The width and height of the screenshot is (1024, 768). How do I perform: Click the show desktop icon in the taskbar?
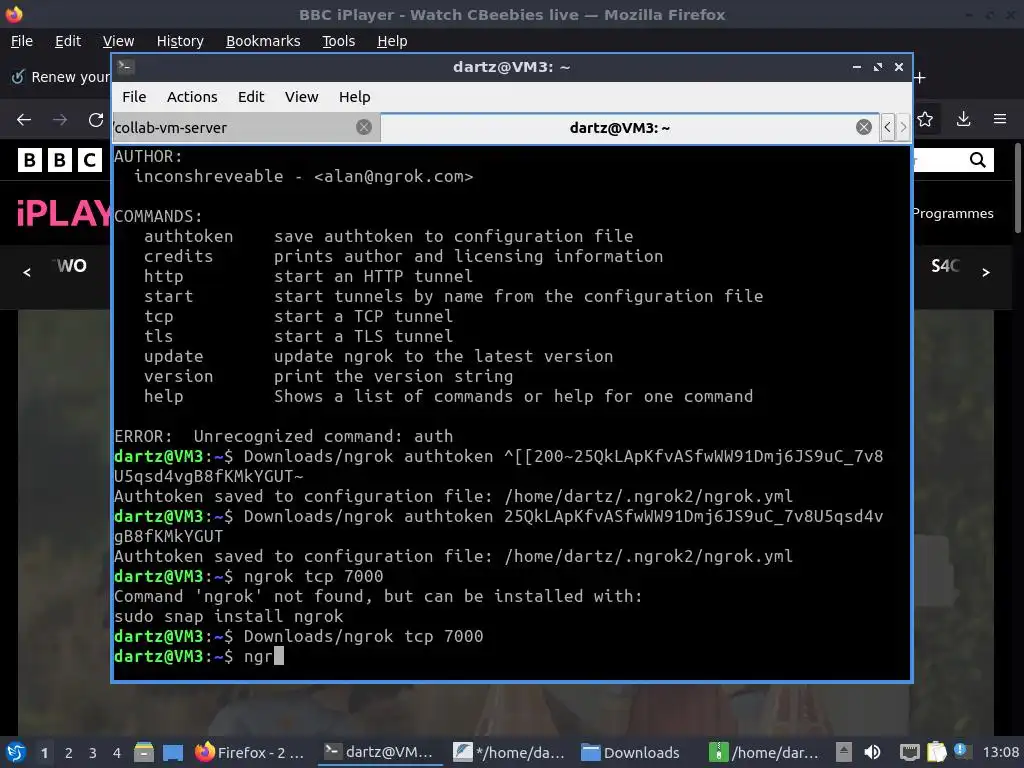coord(172,752)
